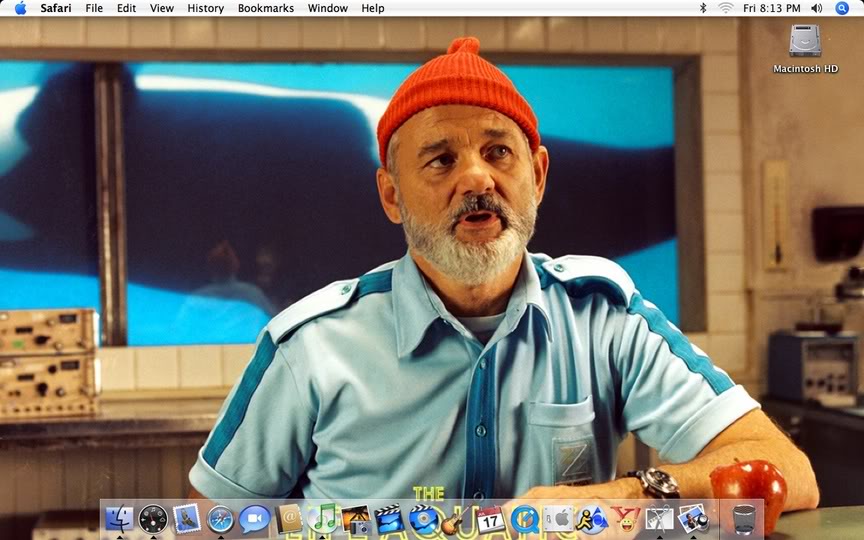
Task: Open iDVD from the Dock
Action: click(423, 519)
